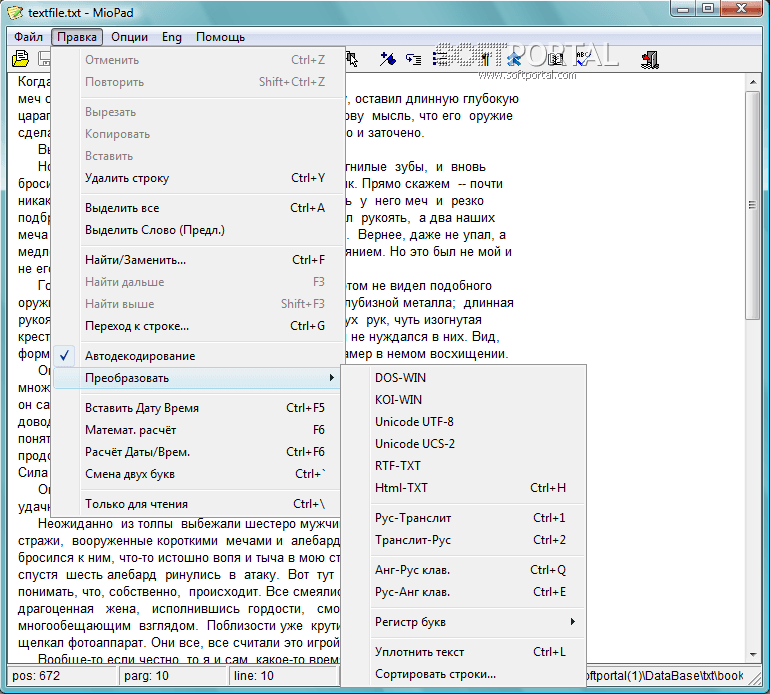The image size is (770, 694).
Task: Click the bulleted list toolbar icon
Action: click(440, 59)
